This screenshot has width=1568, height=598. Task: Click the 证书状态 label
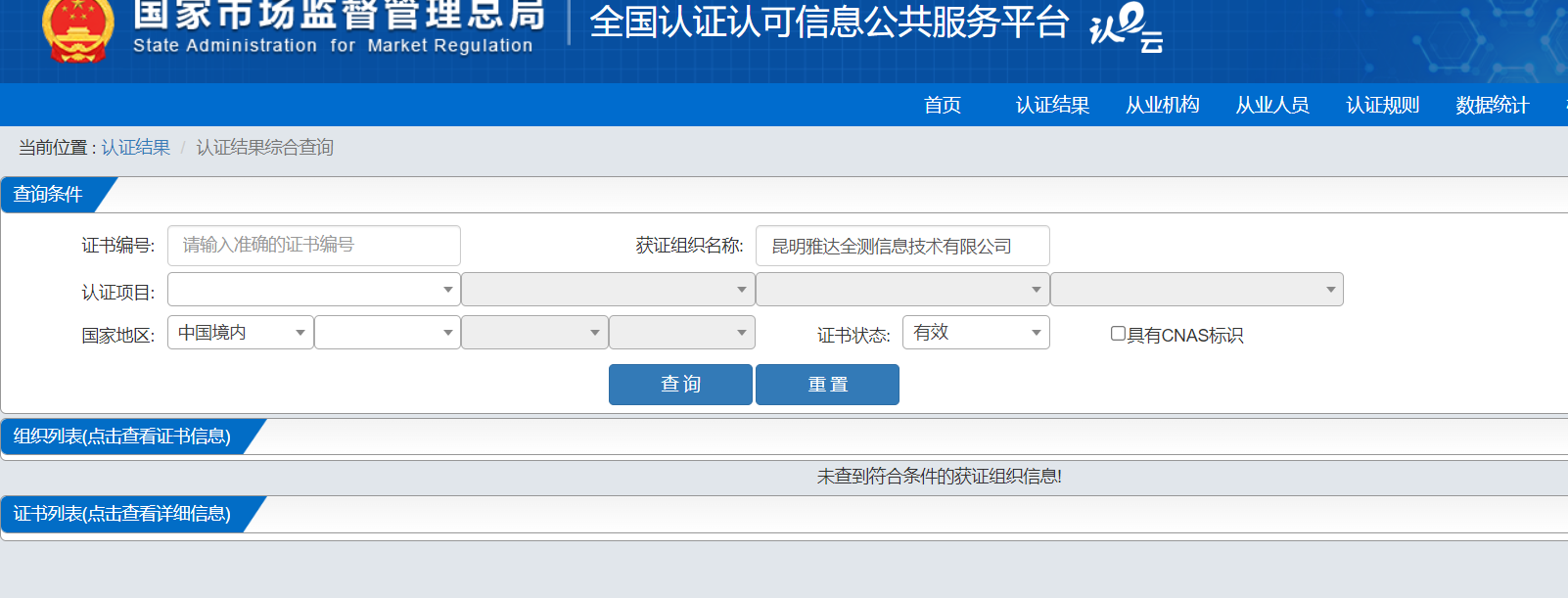pyautogui.click(x=853, y=336)
